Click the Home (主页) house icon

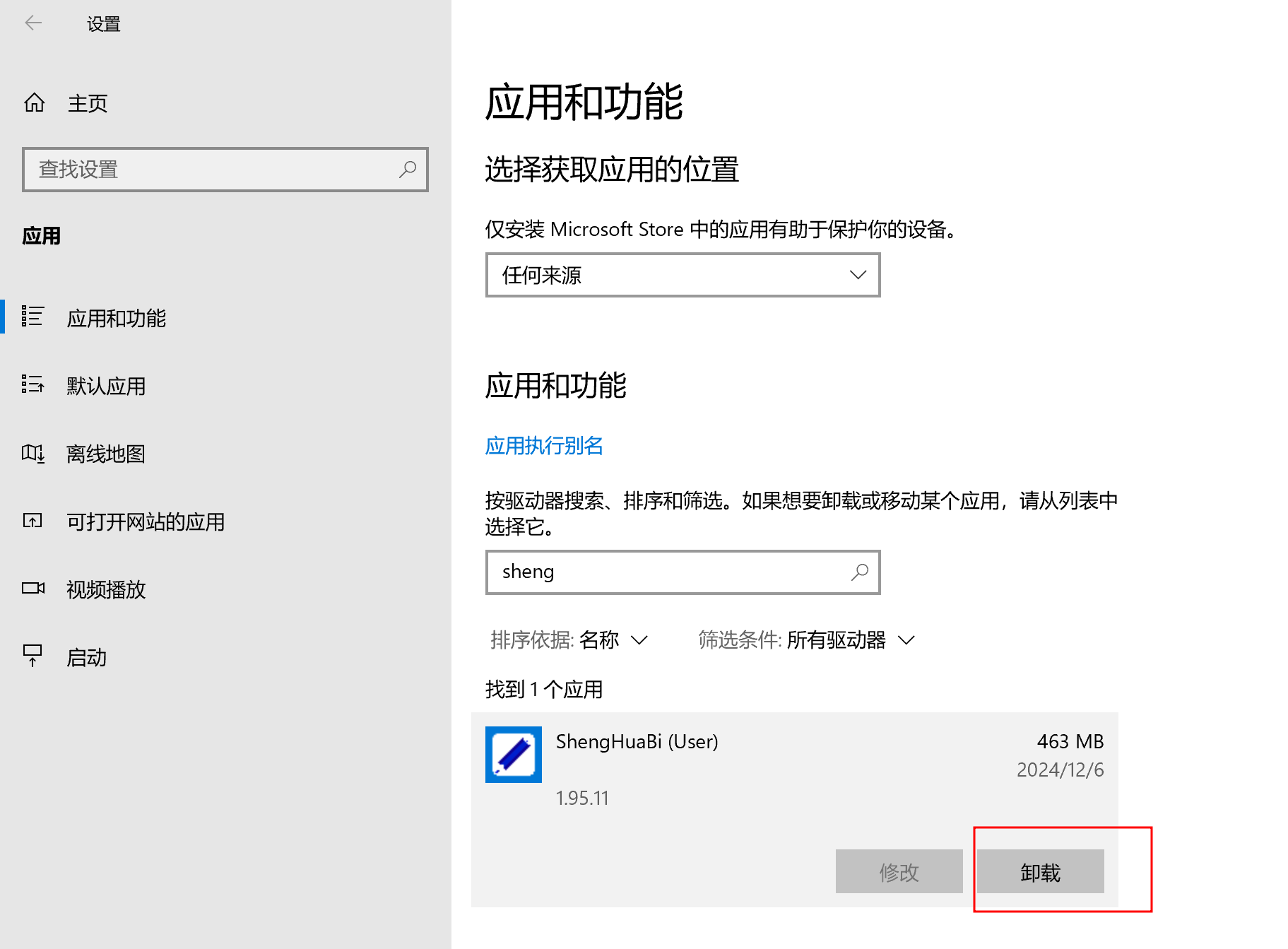pos(34,103)
